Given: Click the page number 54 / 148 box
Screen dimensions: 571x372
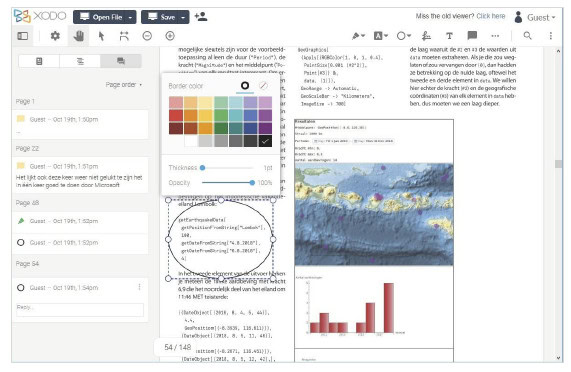Looking at the screenshot, I should point(177,347).
